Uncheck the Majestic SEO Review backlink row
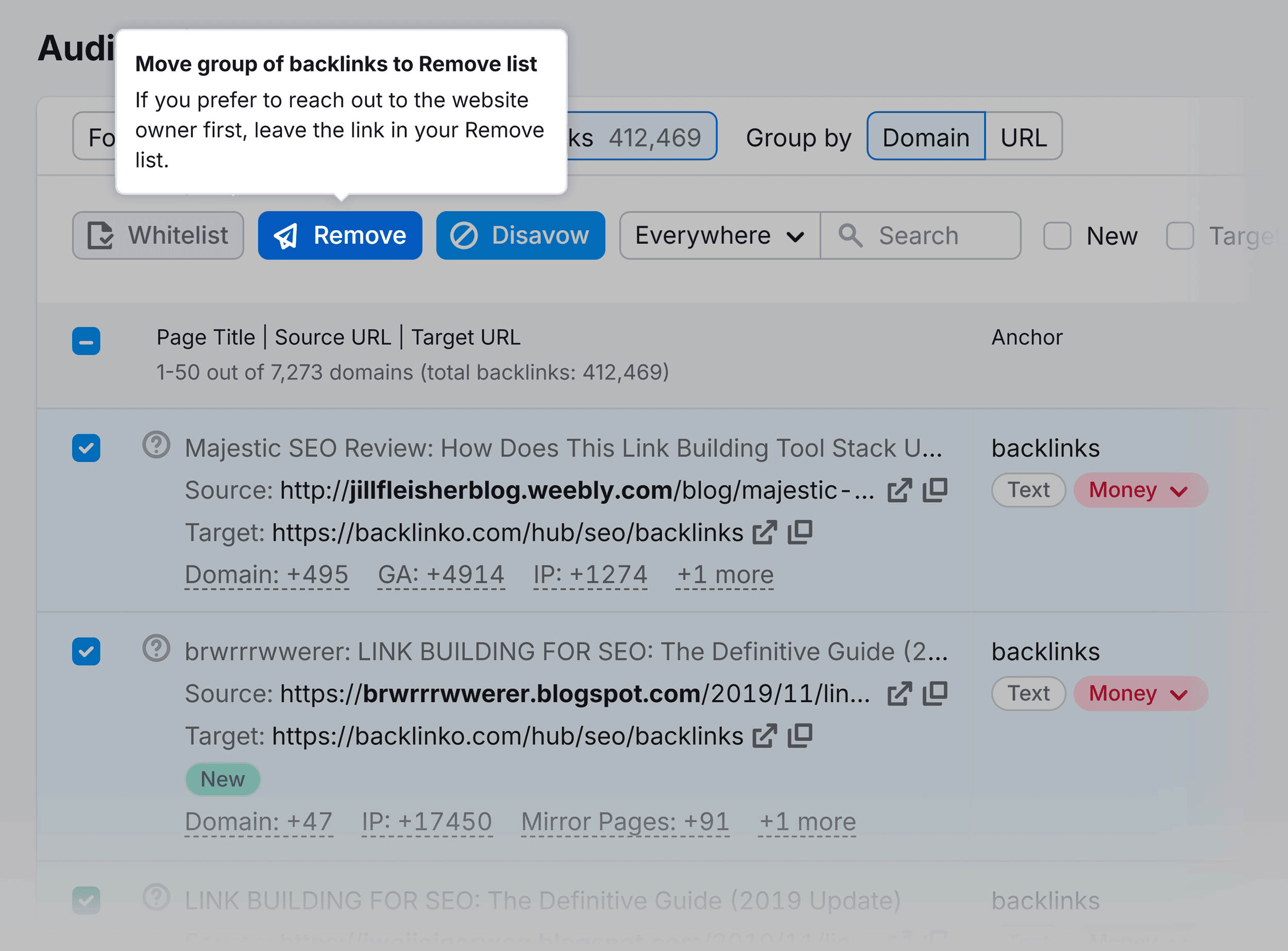 point(87,448)
